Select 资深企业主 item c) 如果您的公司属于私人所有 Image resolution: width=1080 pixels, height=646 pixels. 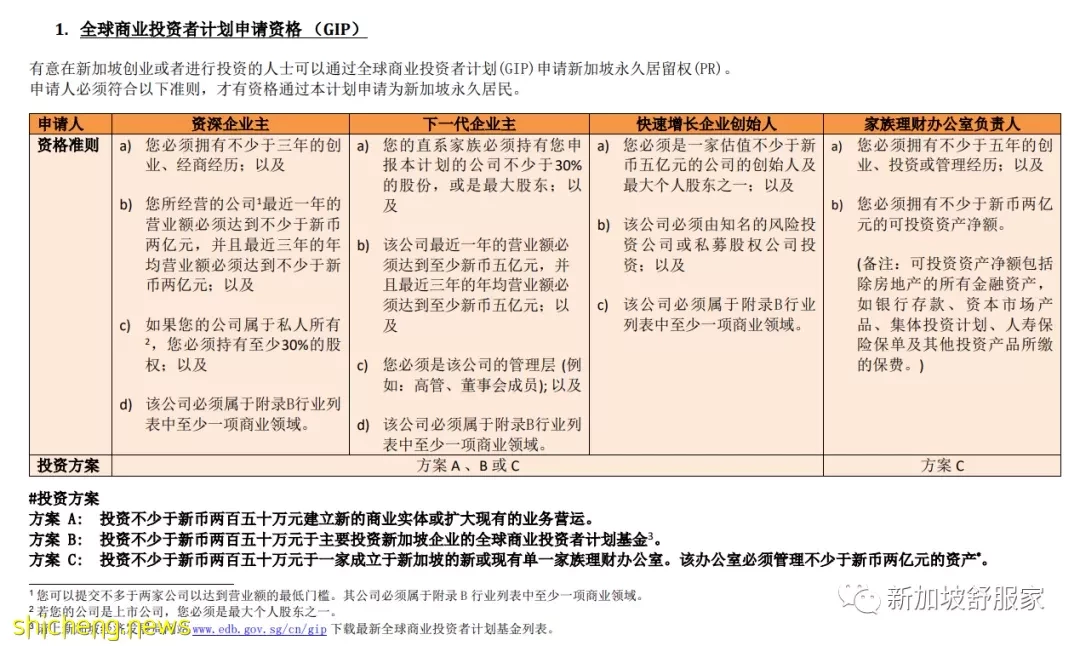[230, 344]
